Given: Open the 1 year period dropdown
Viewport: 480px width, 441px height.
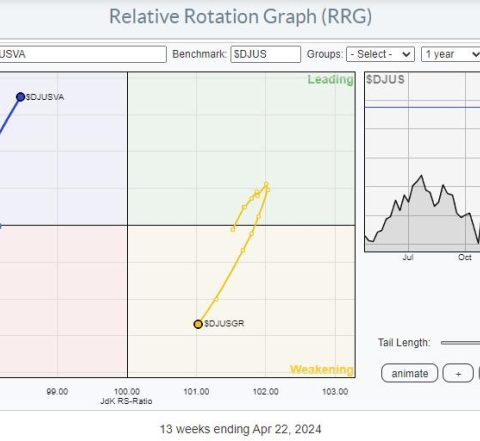Looking at the screenshot, I should 451,54.
